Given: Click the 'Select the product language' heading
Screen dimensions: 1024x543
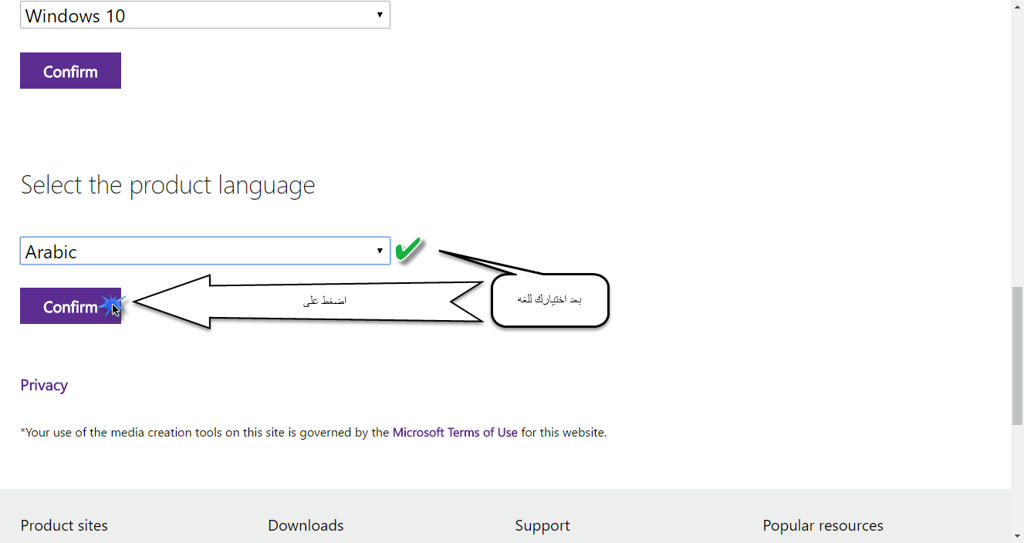Looking at the screenshot, I should pyautogui.click(x=168, y=186).
